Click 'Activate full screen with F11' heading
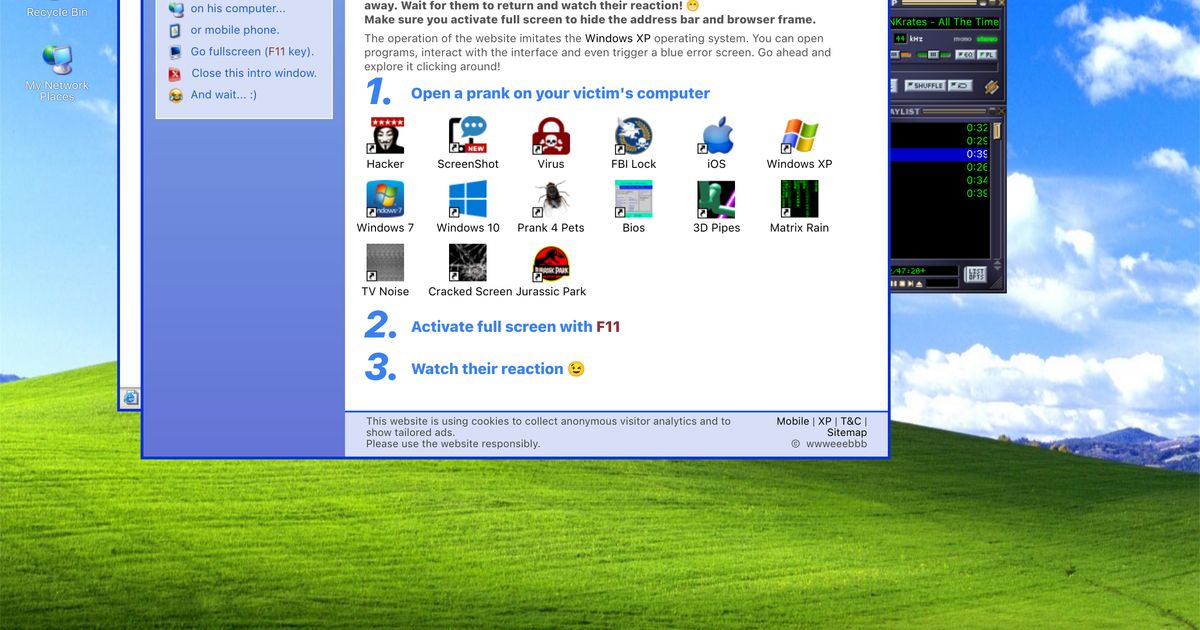Image resolution: width=1200 pixels, height=630 pixels. coord(516,327)
